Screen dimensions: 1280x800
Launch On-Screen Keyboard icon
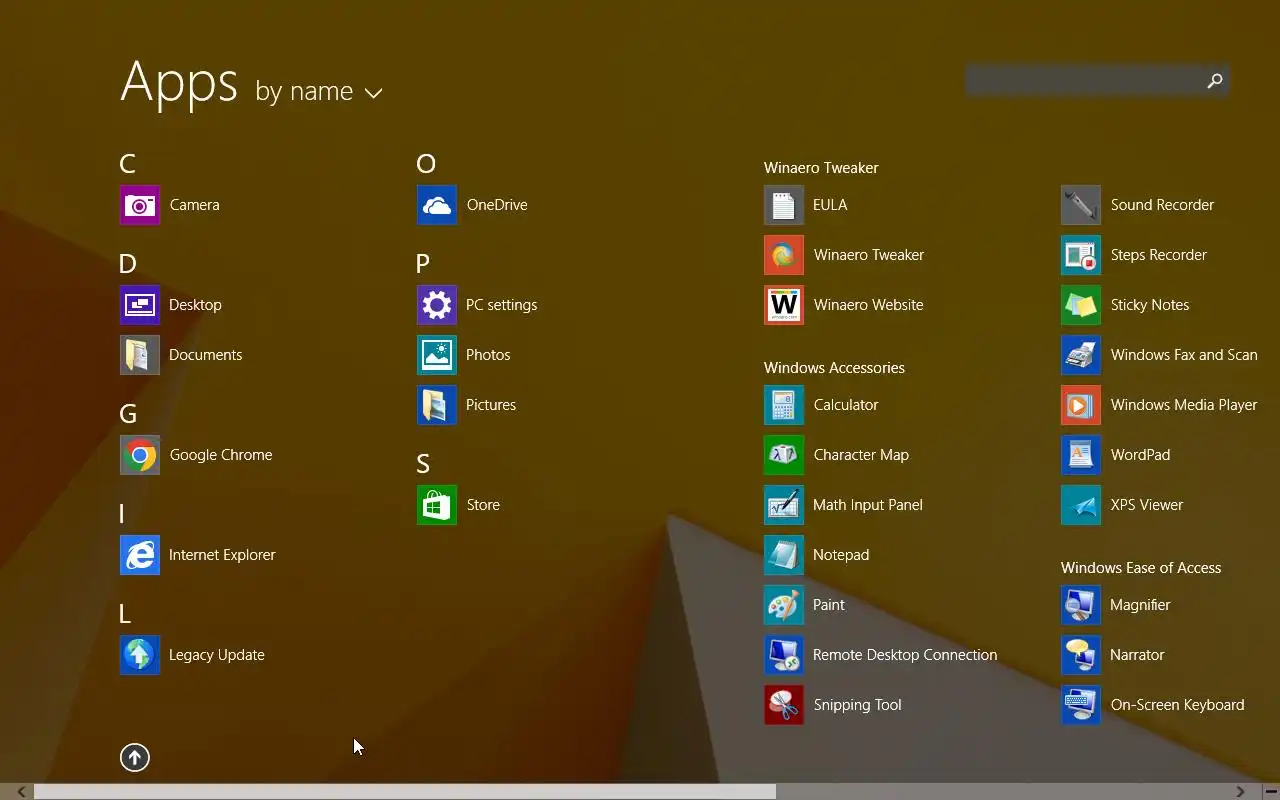pyautogui.click(x=1081, y=705)
